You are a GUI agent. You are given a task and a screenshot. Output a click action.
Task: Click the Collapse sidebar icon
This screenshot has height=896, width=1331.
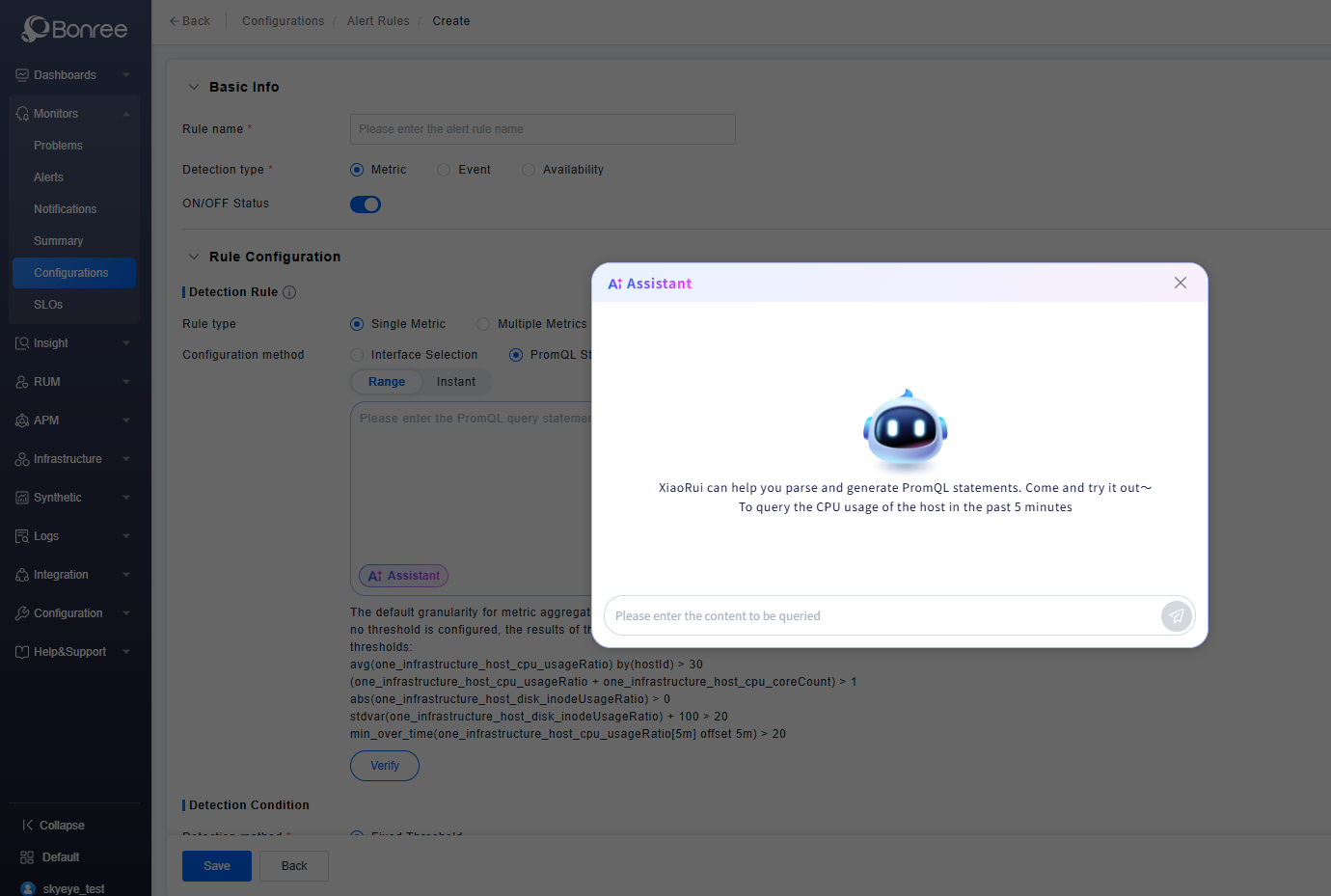coord(28,826)
